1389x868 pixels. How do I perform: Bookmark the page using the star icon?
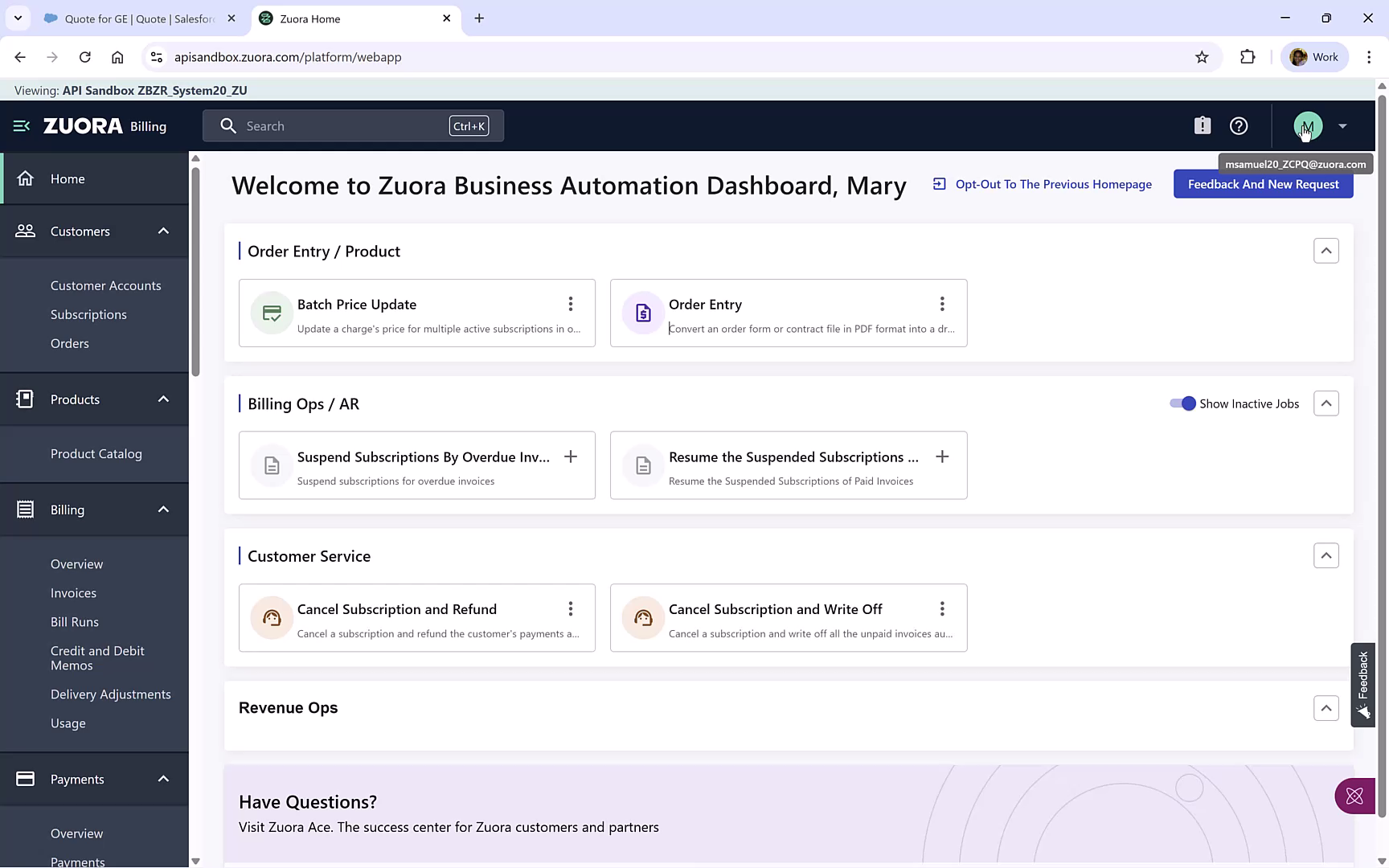click(x=1203, y=57)
